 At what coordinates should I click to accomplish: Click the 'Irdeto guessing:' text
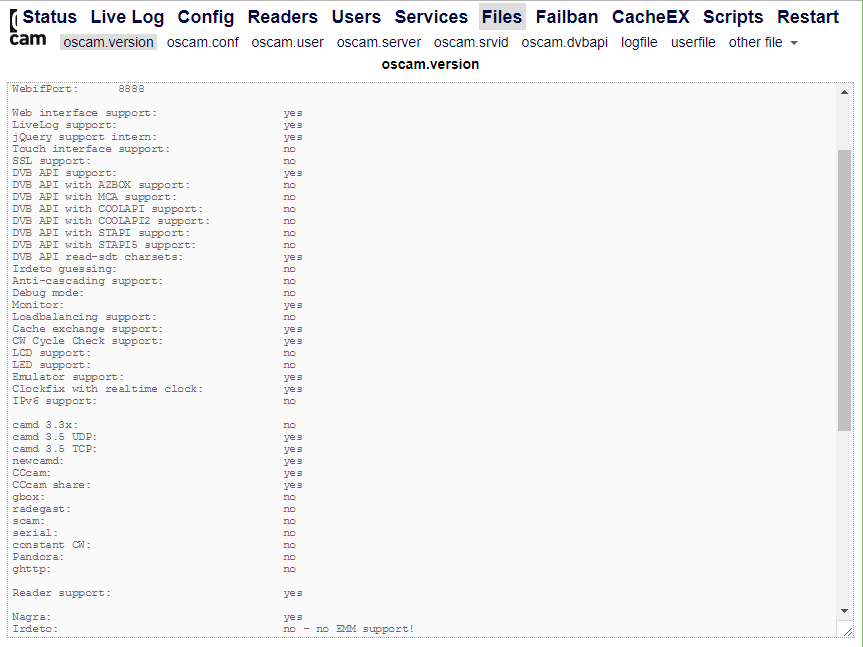(x=65, y=269)
